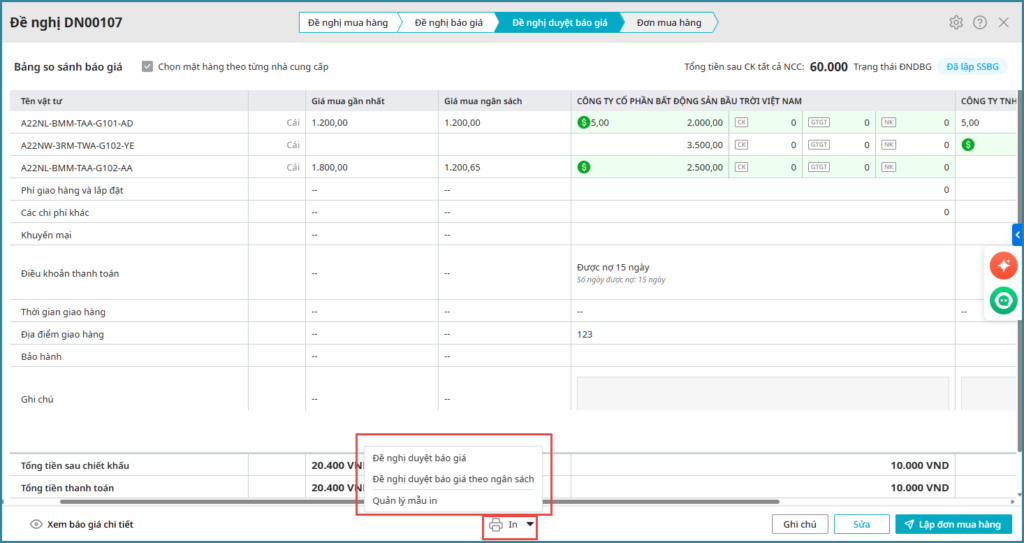Click CK badge in A22NW-3RM-TWA-G102-YE row
Viewport: 1024px width, 543px height.
pos(741,145)
